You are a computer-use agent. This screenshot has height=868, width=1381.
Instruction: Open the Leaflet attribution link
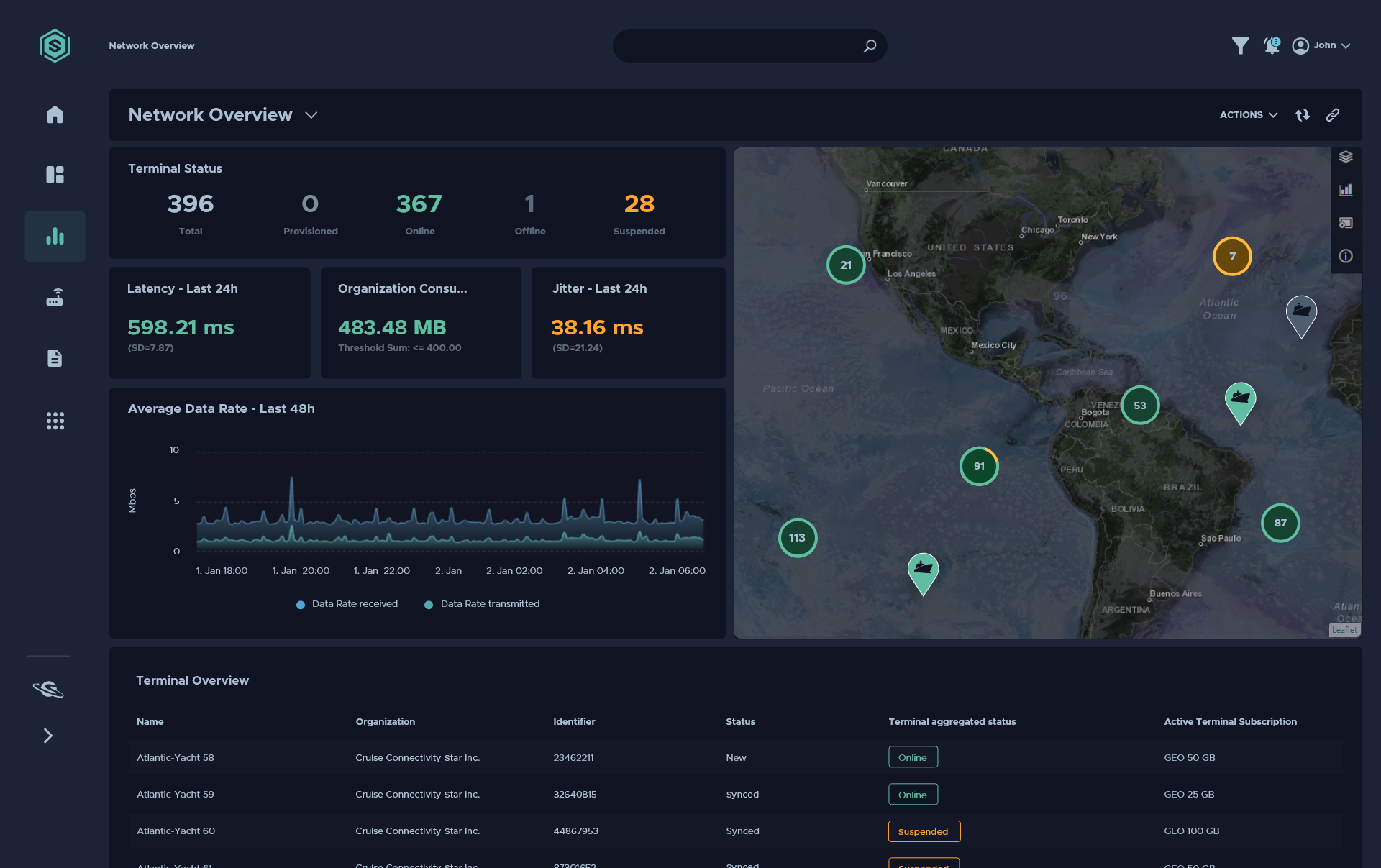click(1344, 630)
